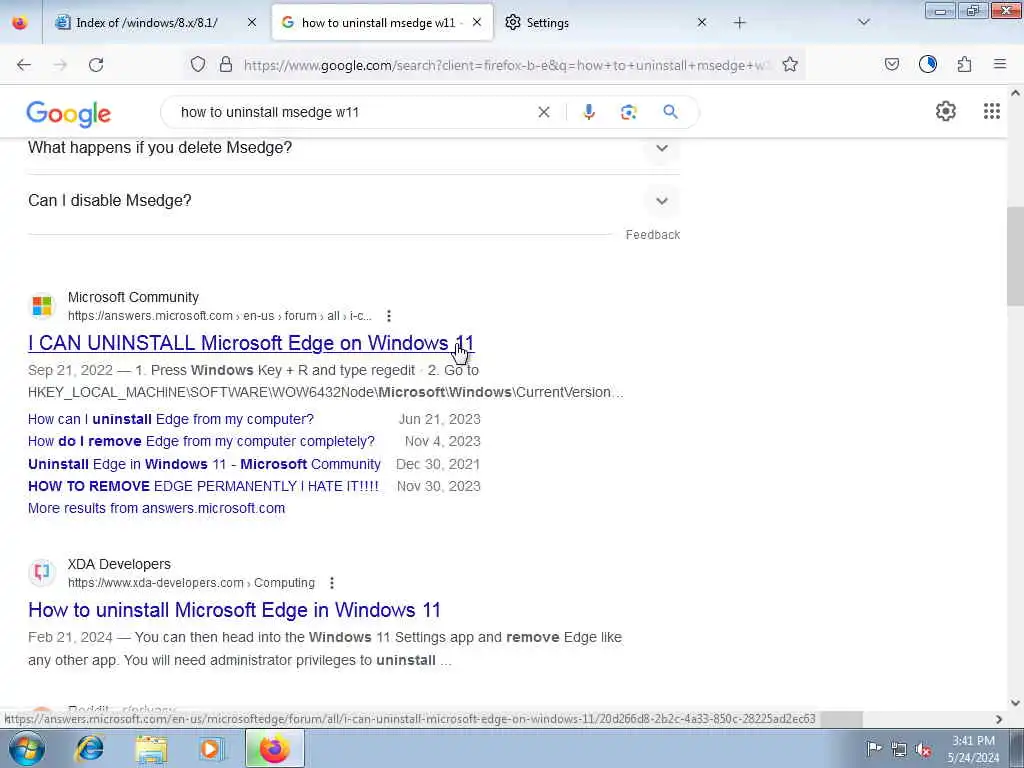Open Windows Explorer from taskbar
Image resolution: width=1024 pixels, height=768 pixels.
point(152,749)
